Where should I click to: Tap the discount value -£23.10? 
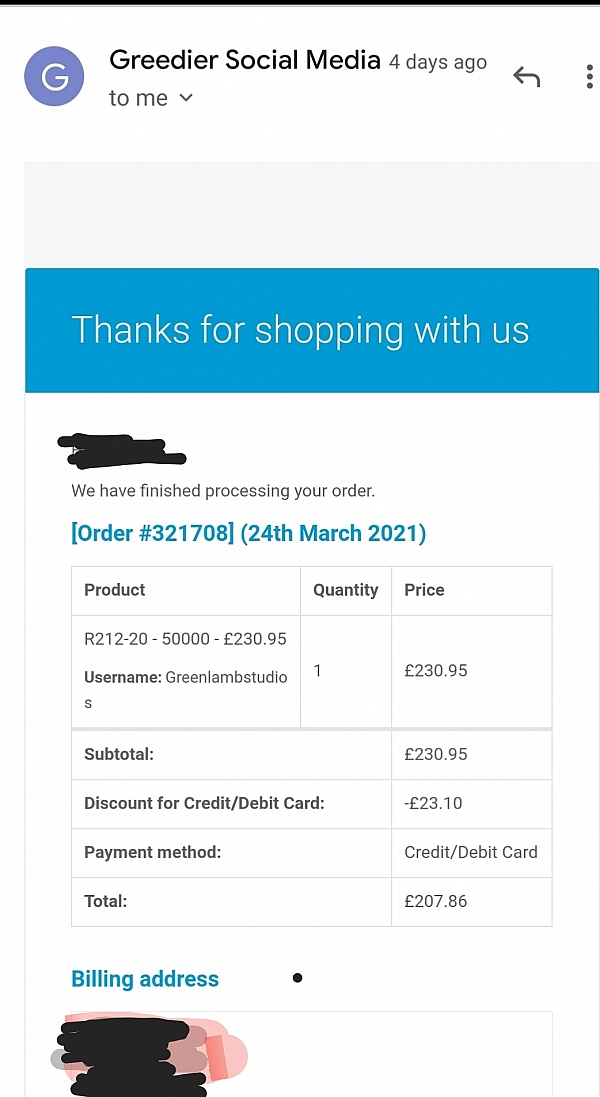[433, 803]
